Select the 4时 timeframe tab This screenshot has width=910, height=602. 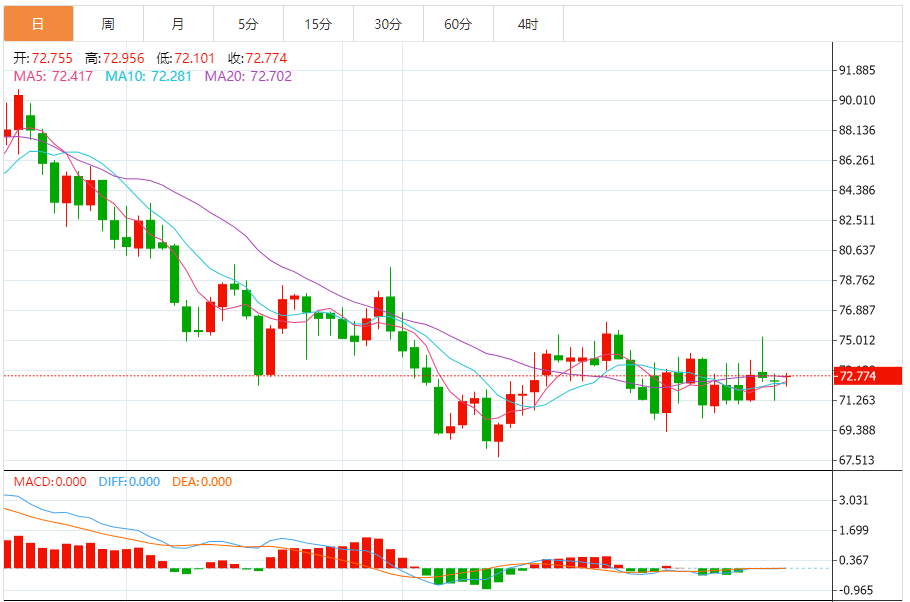(x=528, y=24)
